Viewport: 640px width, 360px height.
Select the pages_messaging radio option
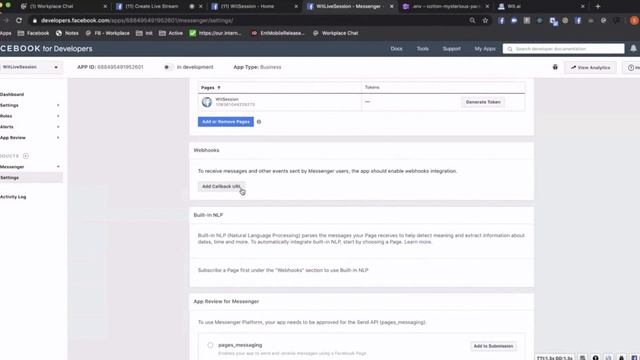pyautogui.click(x=210, y=345)
